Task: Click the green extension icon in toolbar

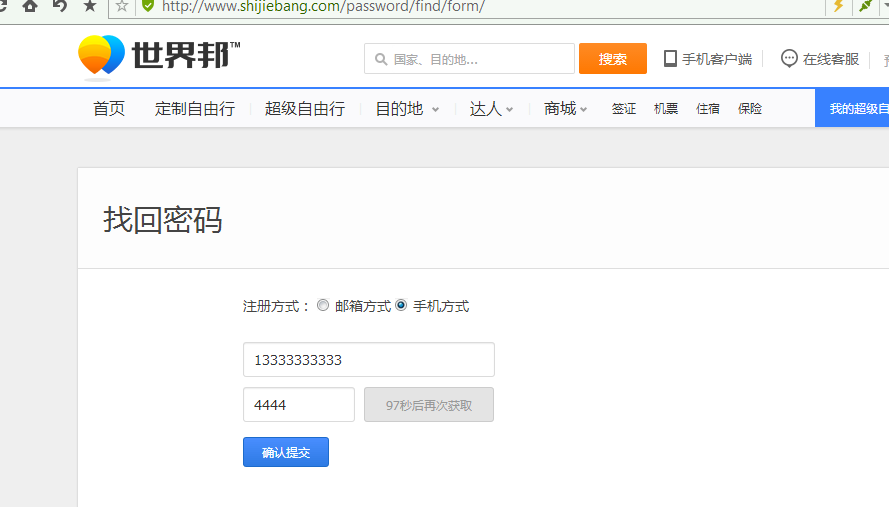Action: click(x=865, y=6)
